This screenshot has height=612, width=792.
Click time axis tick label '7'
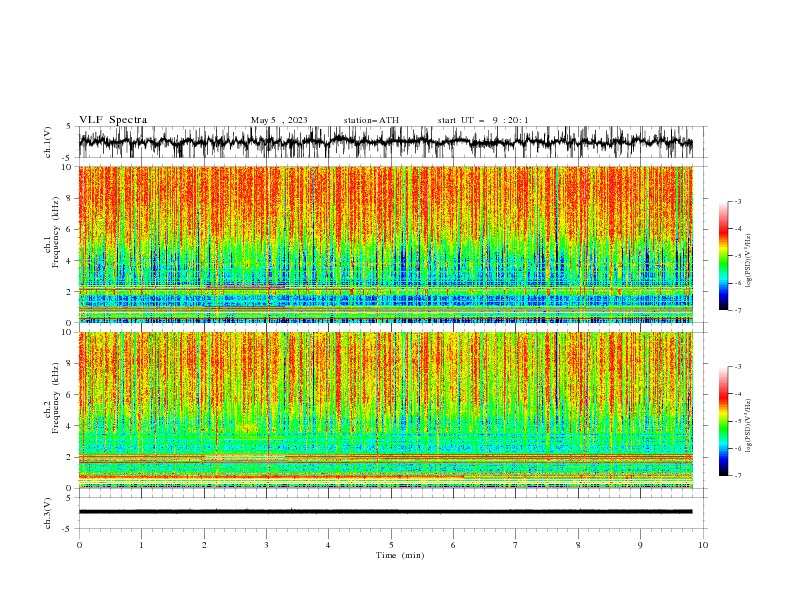516,545
